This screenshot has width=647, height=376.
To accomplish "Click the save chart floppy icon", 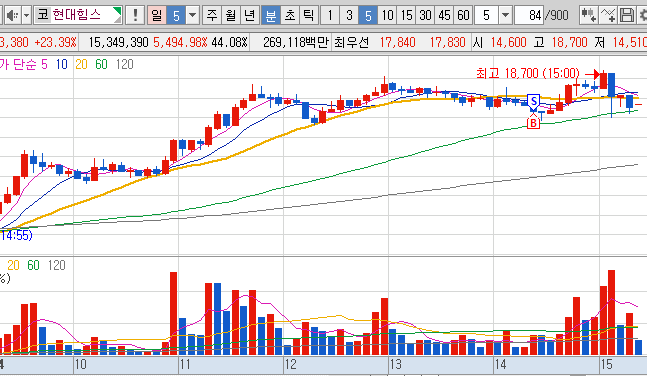I will [x=627, y=16].
